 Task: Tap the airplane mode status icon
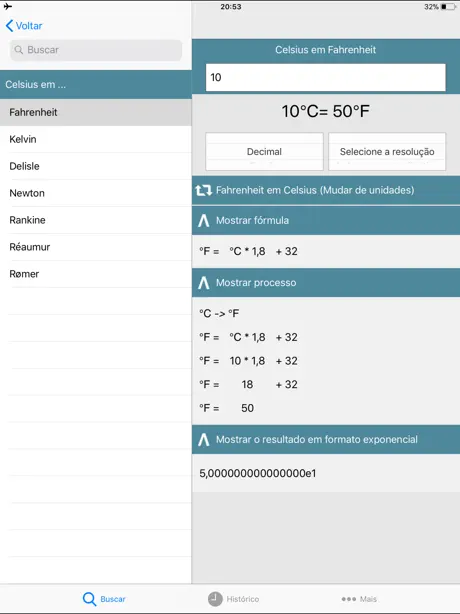[x=7, y=6]
